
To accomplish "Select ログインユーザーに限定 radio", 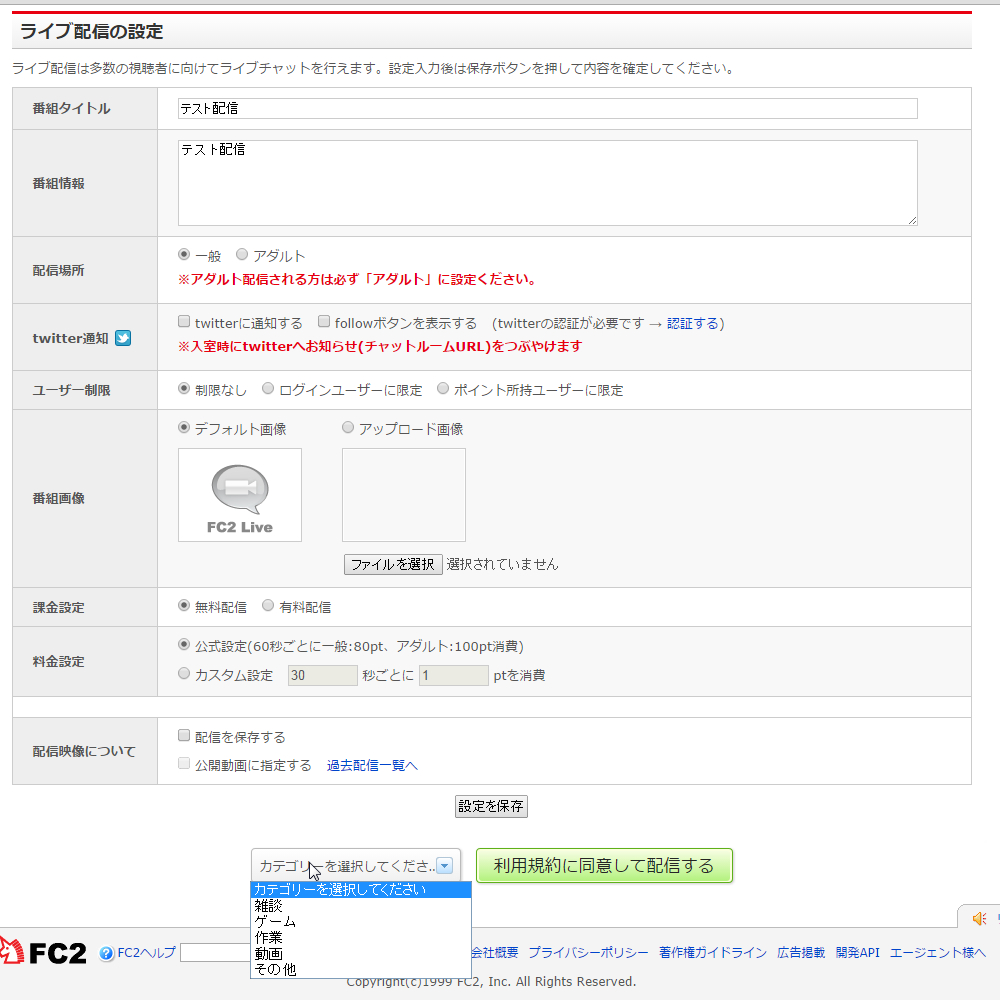I will click(x=268, y=388).
